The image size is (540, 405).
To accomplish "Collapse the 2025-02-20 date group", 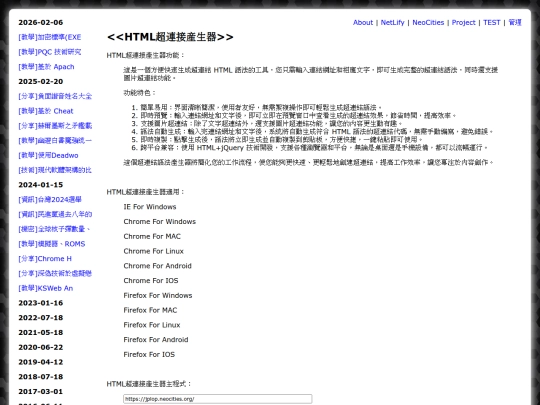I will (x=41, y=82).
